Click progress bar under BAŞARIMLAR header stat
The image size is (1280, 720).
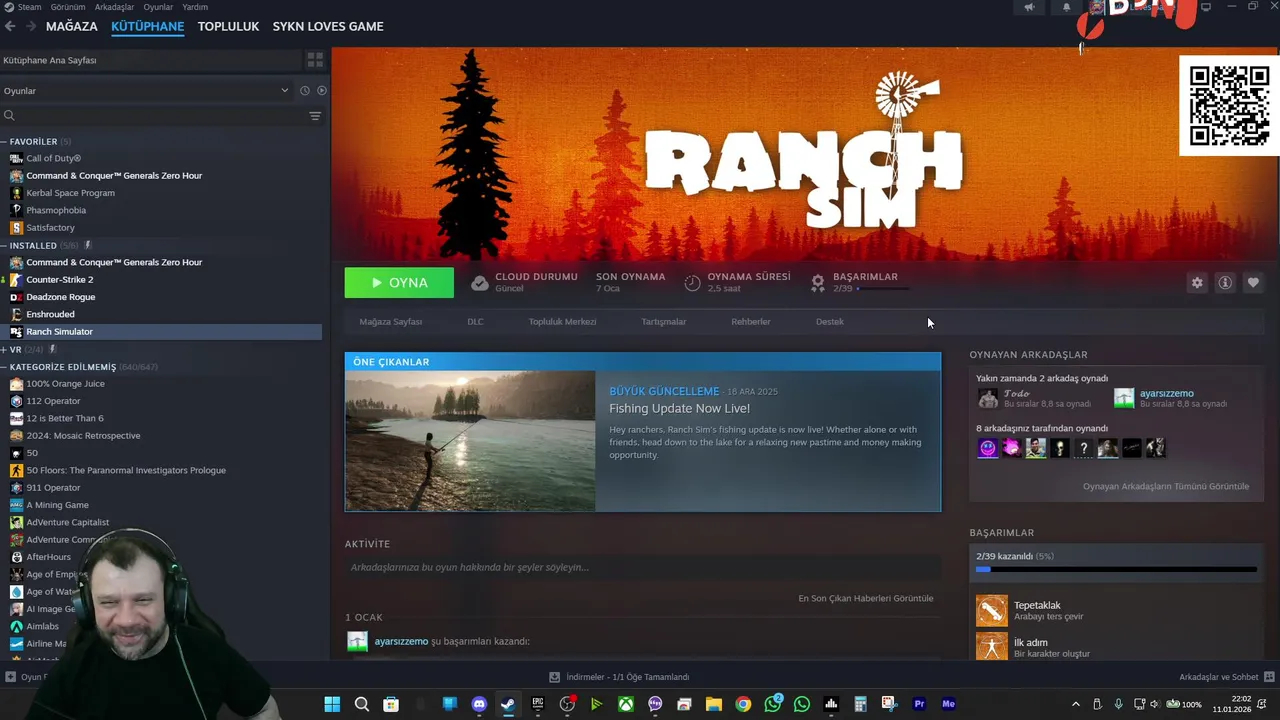coord(884,289)
